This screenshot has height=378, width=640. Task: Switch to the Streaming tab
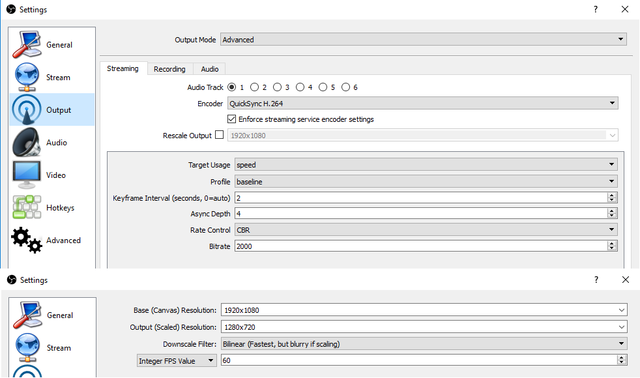tap(123, 69)
